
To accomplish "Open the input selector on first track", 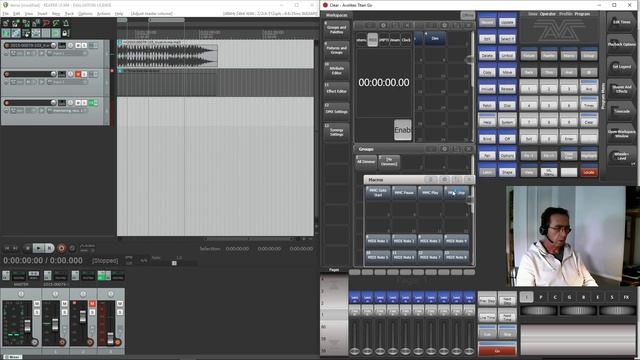I will point(68,53).
